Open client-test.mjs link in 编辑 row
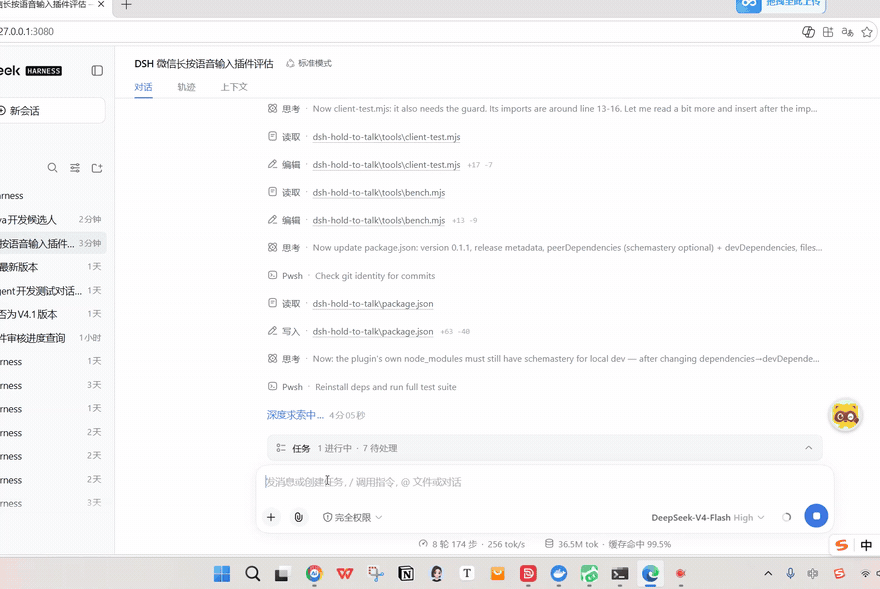 point(386,165)
